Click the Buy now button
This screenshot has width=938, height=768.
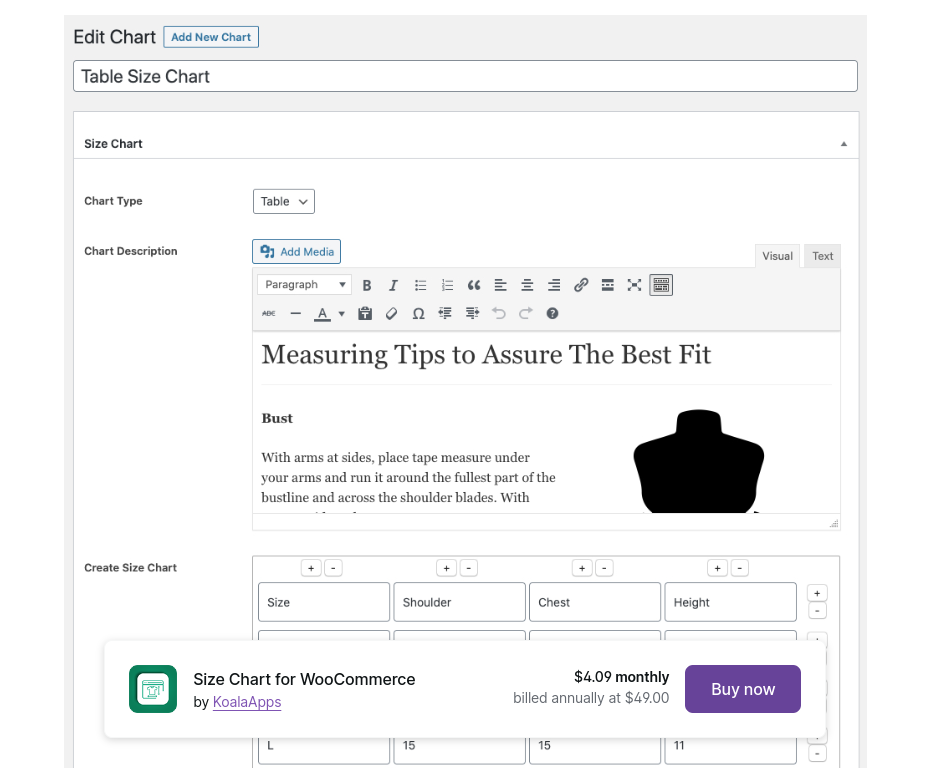click(742, 689)
